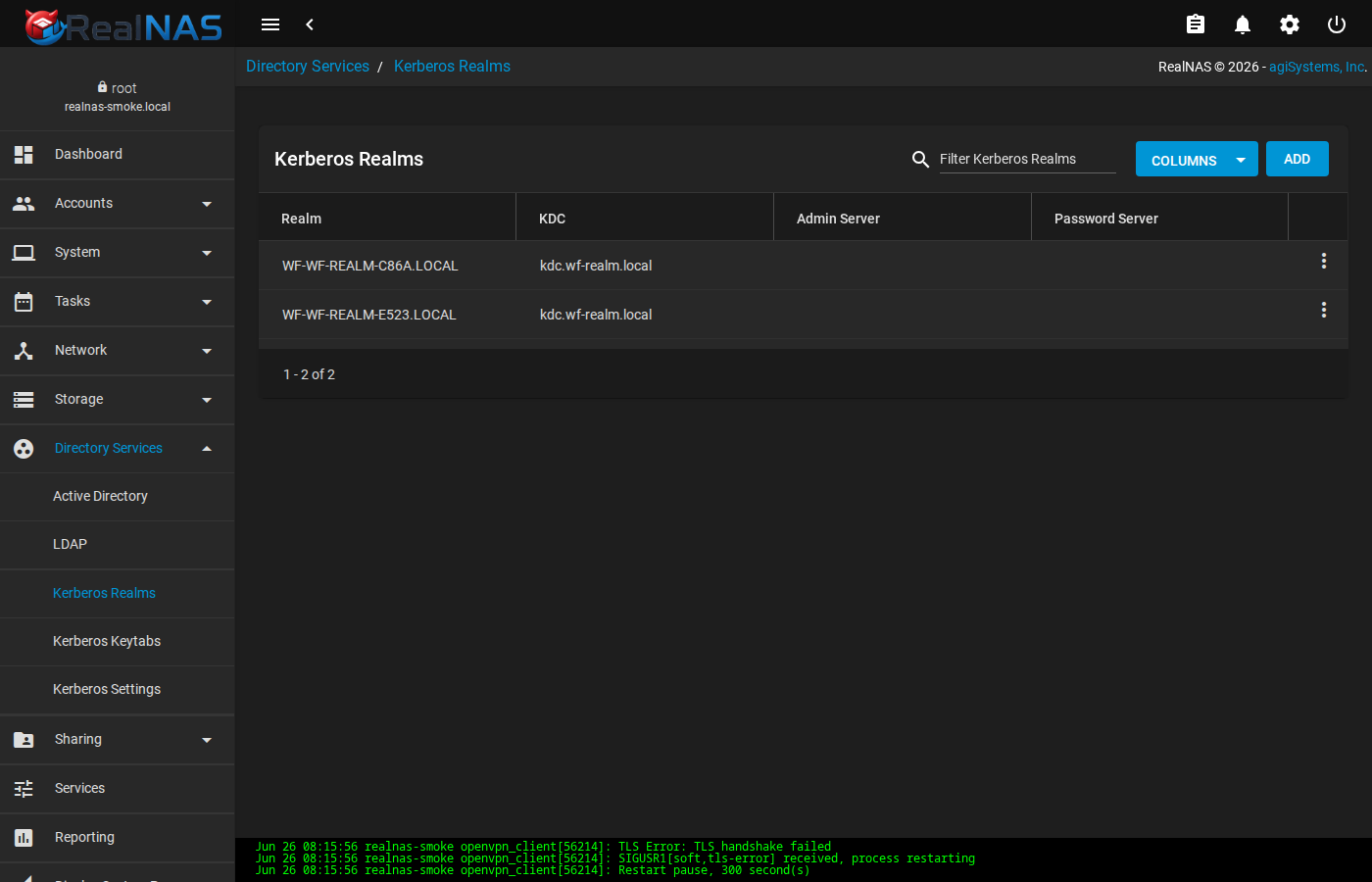1372x882 pixels.
Task: Toggle the hamburger side menu
Action: click(x=270, y=24)
